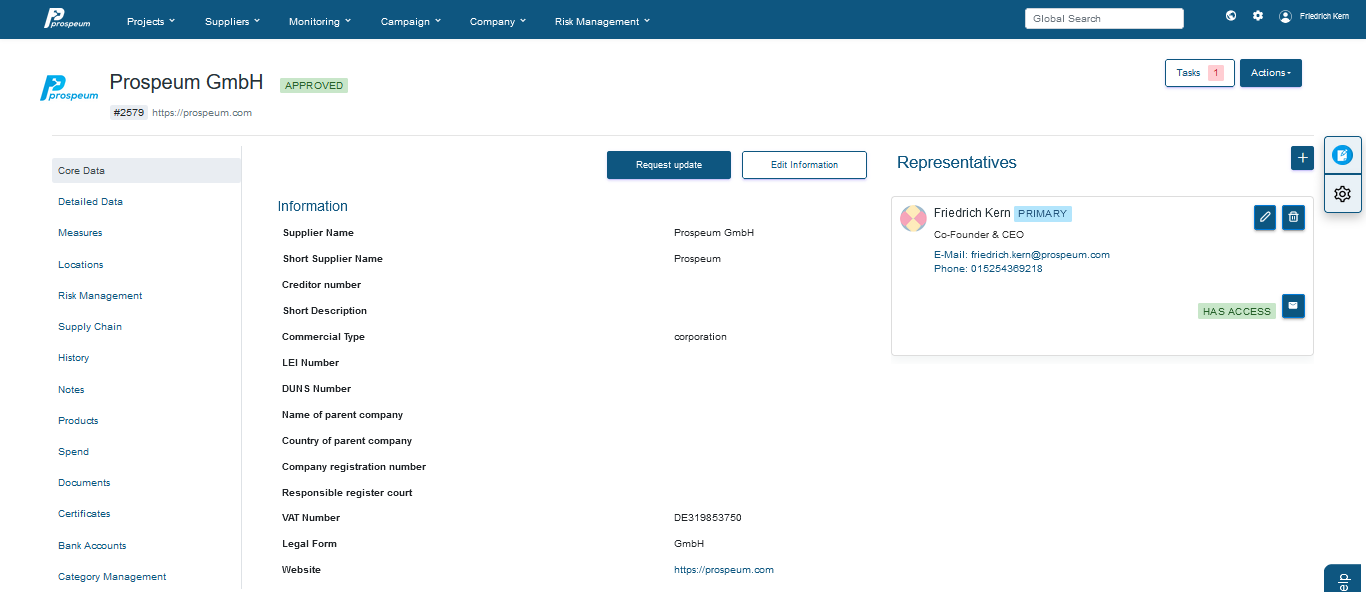1366x592 pixels.
Task: Click the Commercial Type value "corporation"
Action: [700, 337]
